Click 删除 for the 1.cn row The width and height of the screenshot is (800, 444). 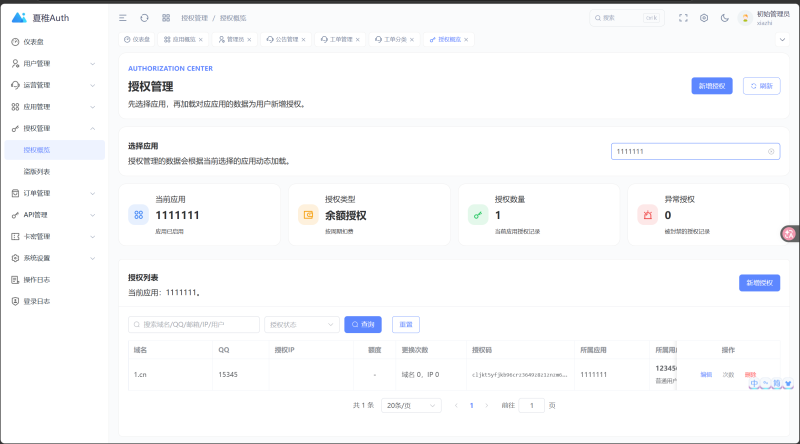click(750, 375)
